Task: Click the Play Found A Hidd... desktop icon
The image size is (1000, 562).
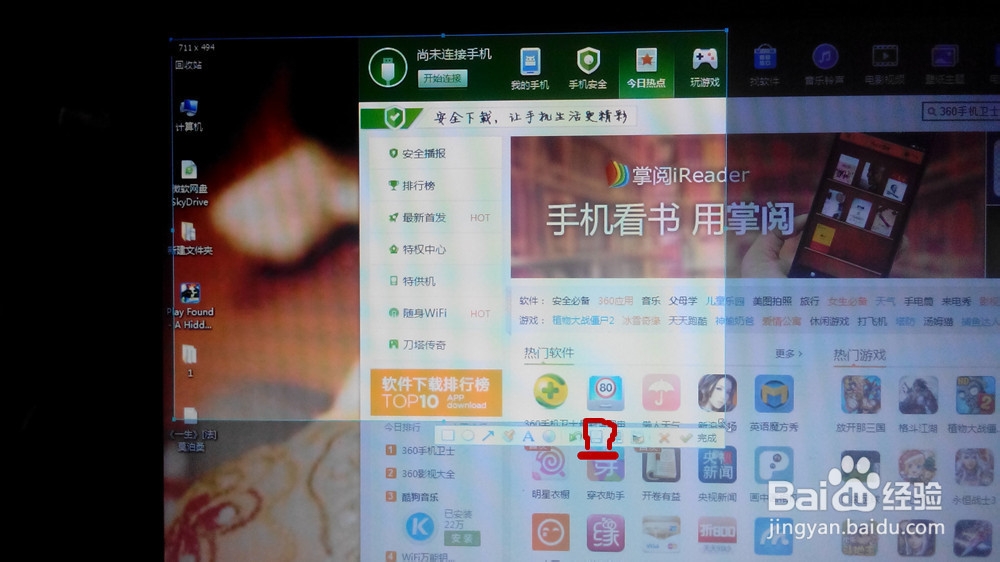Action: pyautogui.click(x=191, y=306)
